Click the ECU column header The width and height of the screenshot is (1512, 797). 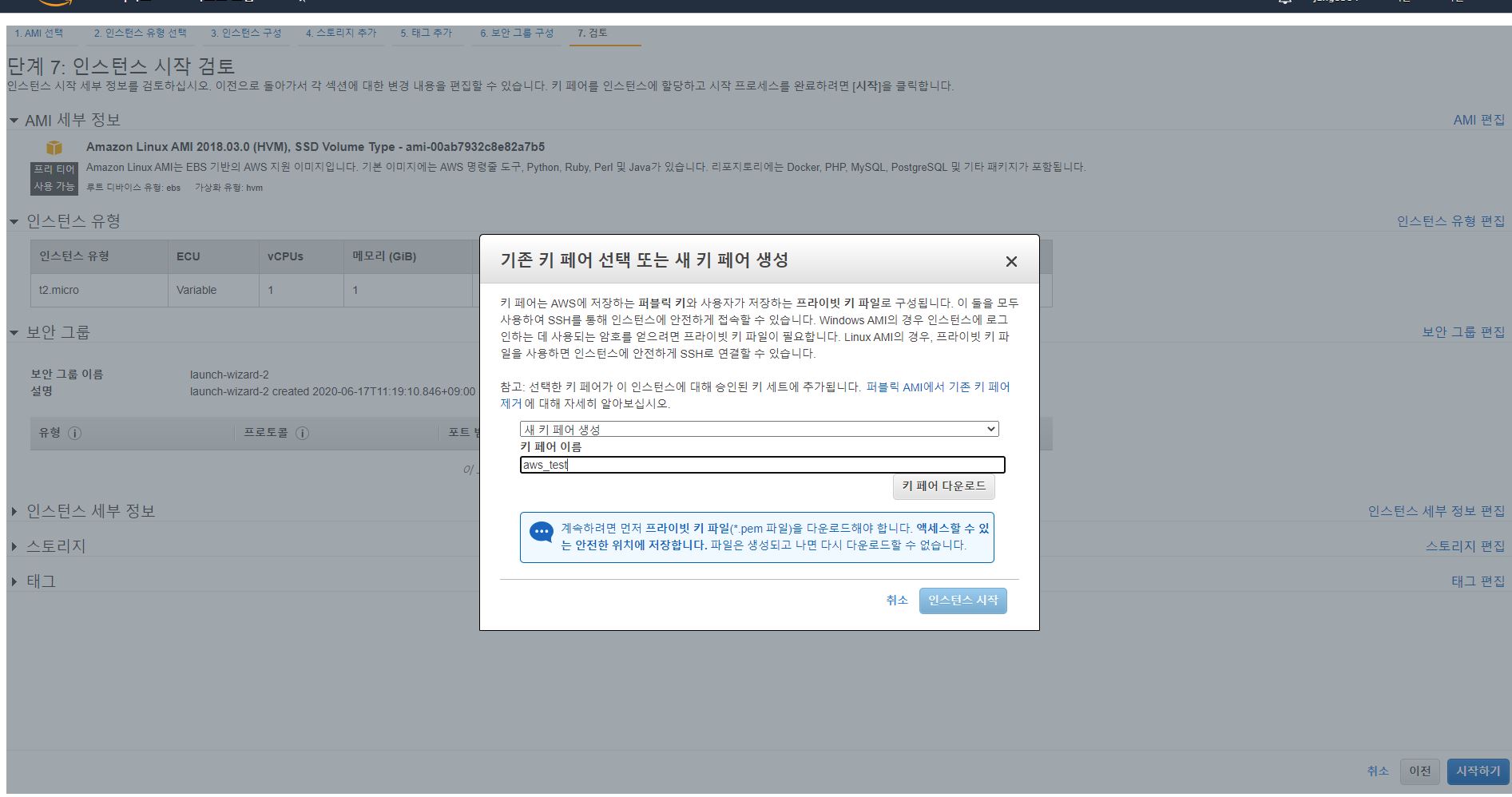point(213,256)
